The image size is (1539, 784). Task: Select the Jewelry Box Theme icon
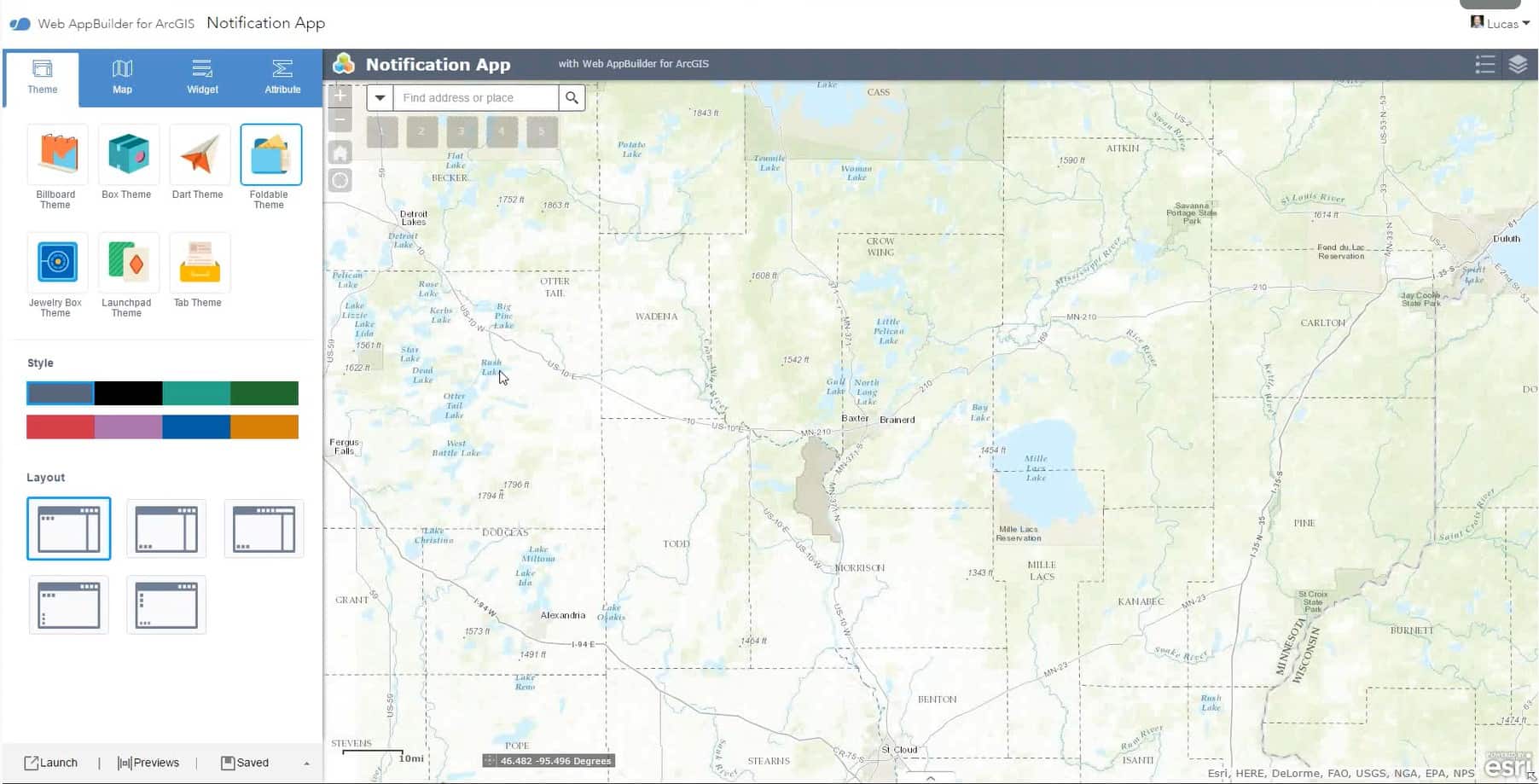(x=56, y=263)
